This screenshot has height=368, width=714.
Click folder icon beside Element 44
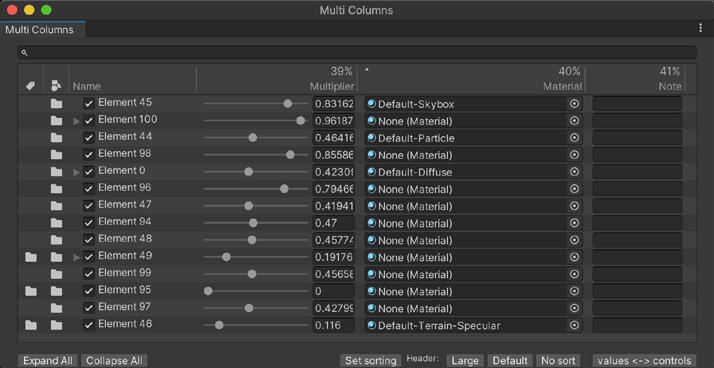(56, 138)
